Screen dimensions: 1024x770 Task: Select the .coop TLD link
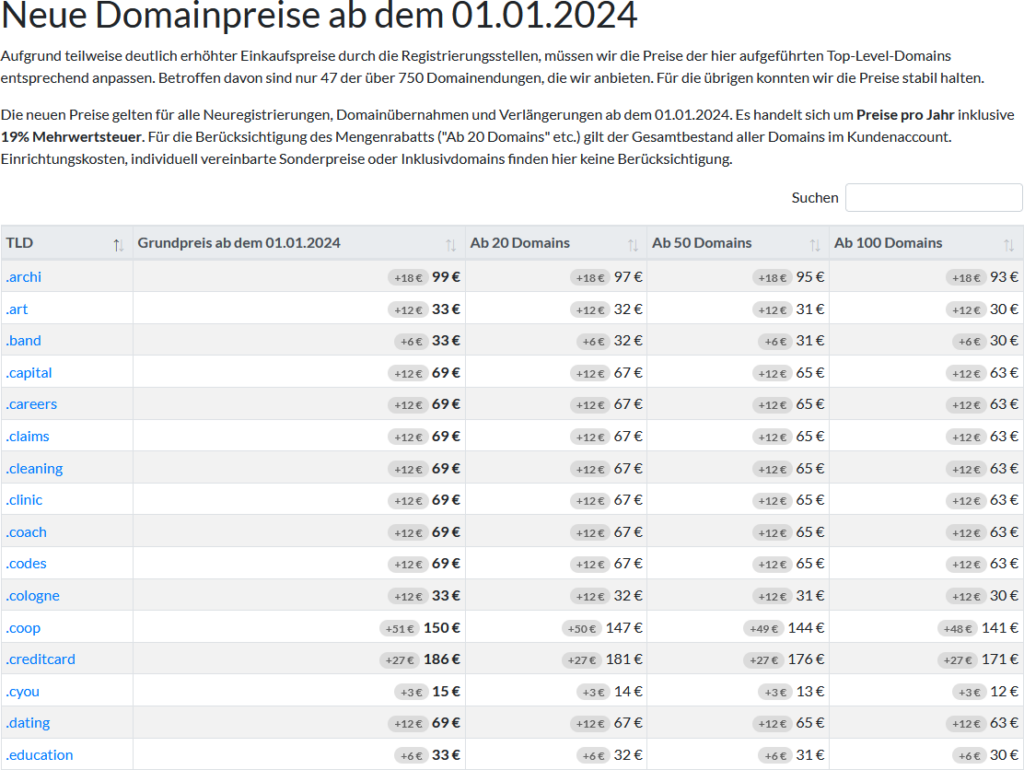pos(23,628)
